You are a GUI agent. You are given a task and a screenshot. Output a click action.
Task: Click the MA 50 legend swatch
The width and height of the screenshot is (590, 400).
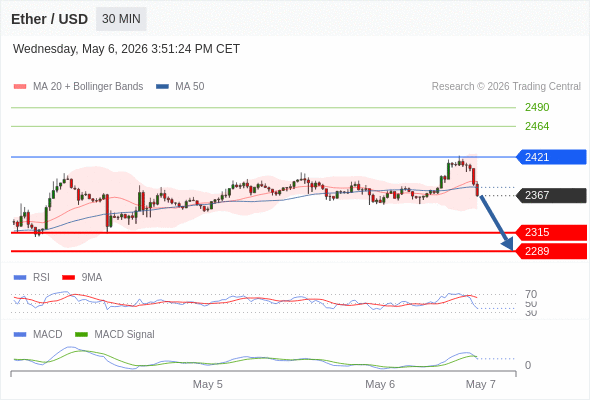(162, 87)
